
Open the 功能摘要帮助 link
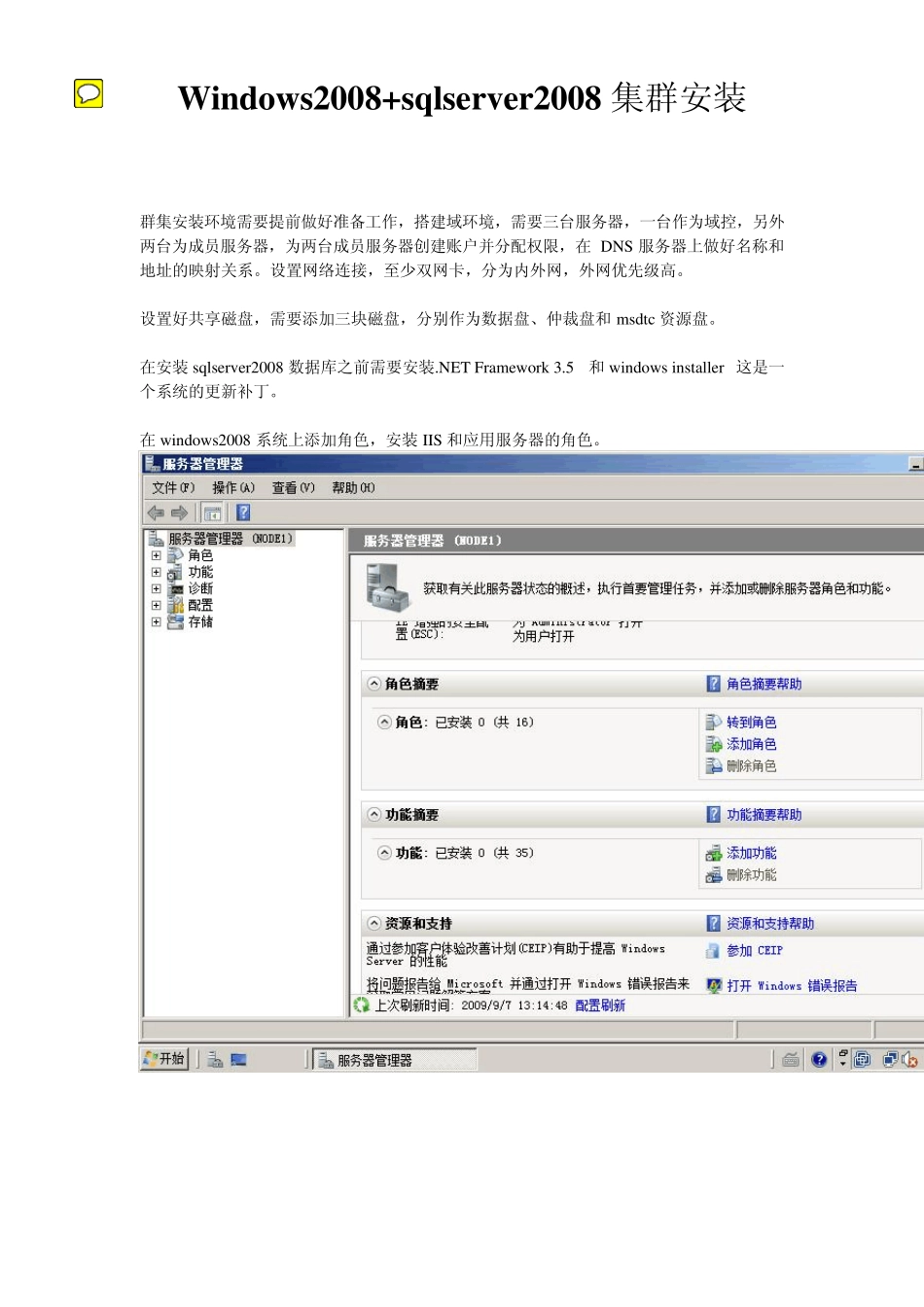point(764,814)
